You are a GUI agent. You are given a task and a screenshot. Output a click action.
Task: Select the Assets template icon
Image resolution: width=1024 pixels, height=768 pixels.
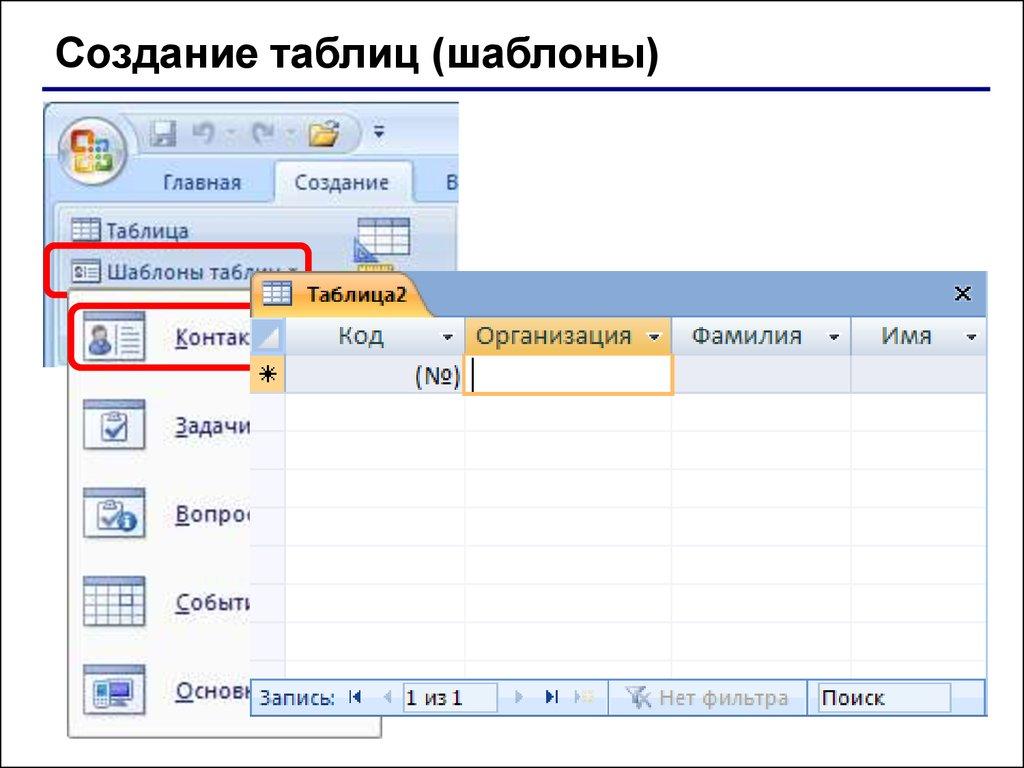point(115,690)
